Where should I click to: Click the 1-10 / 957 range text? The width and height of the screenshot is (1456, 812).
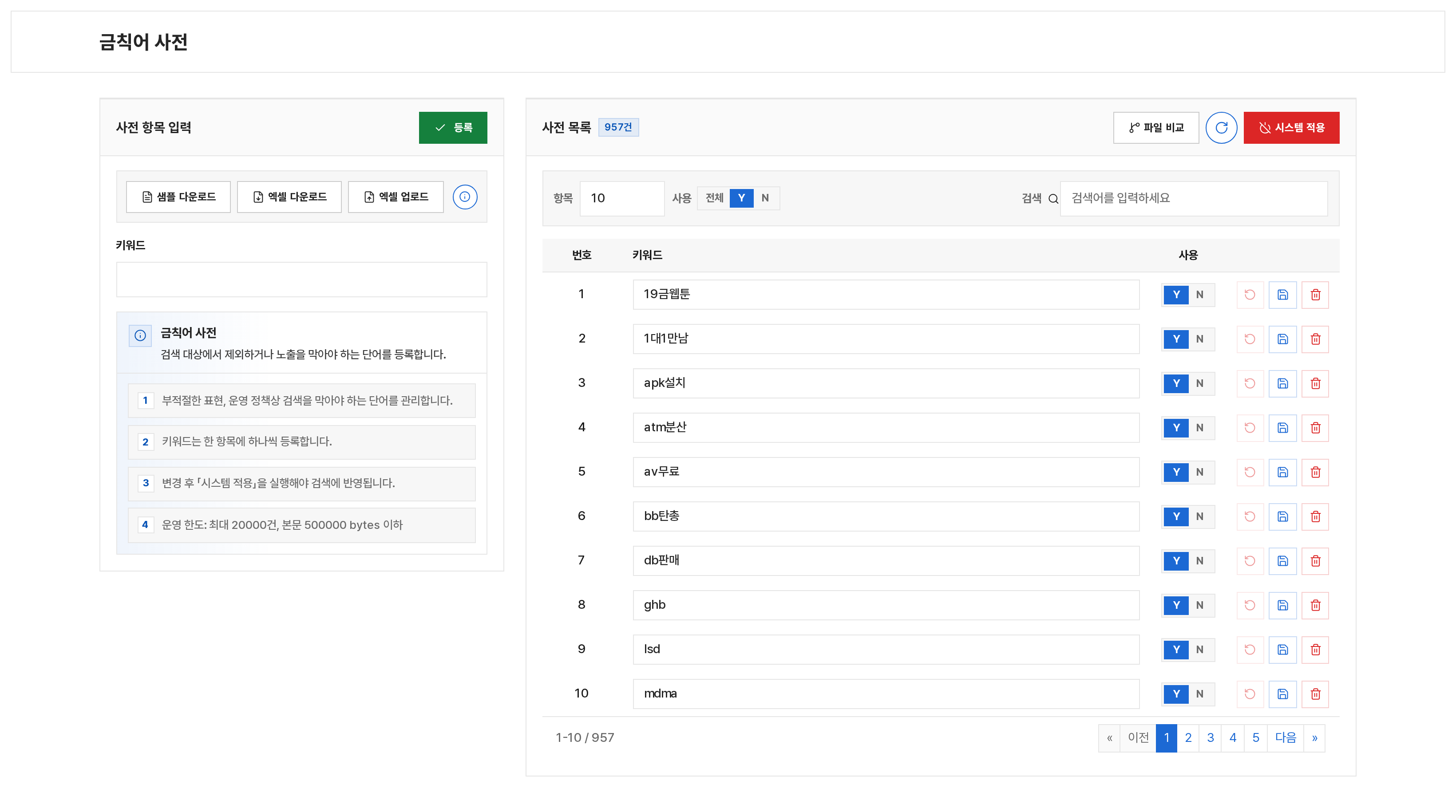tap(585, 738)
